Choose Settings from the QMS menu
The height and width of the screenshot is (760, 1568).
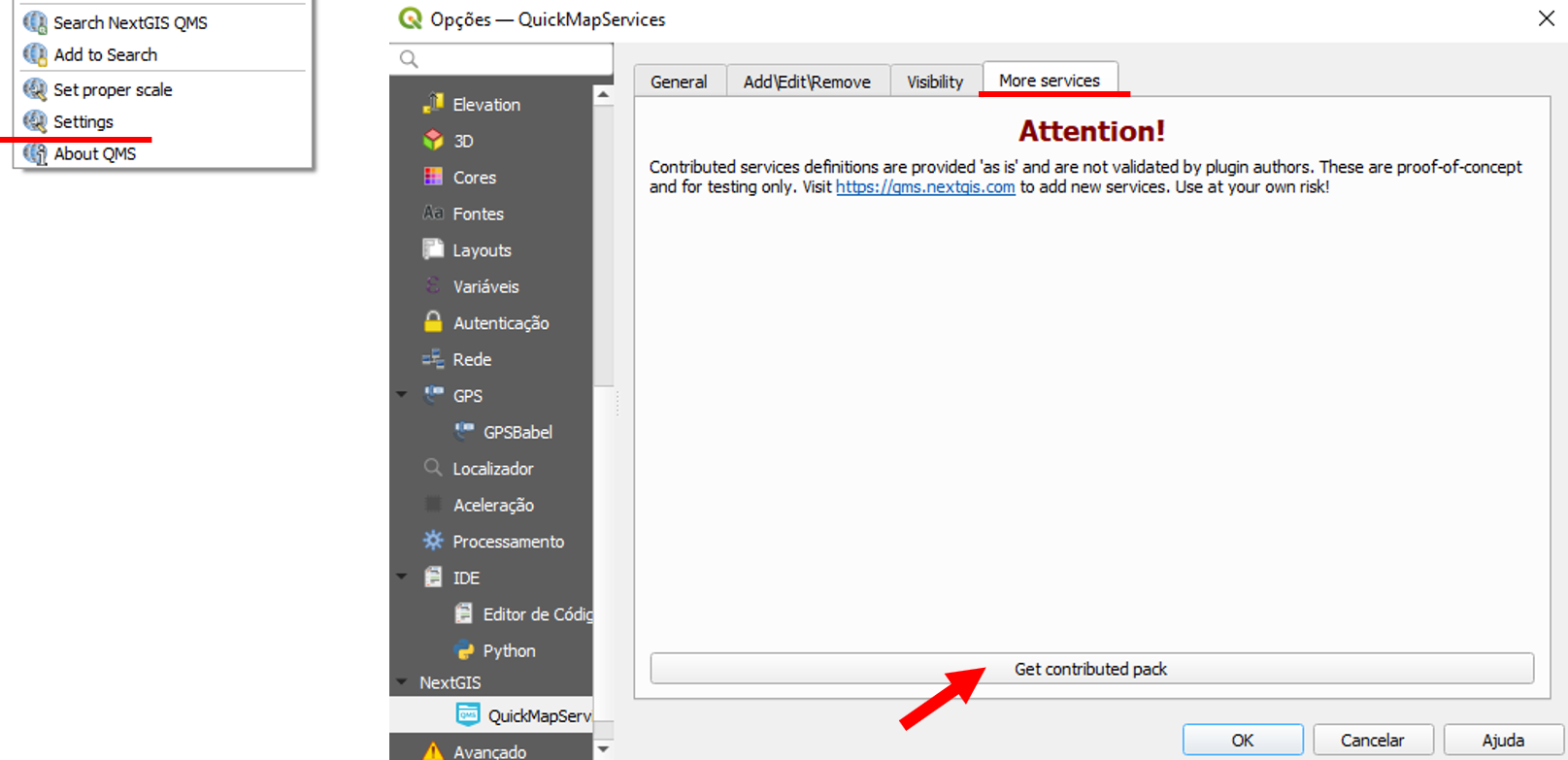[x=83, y=121]
